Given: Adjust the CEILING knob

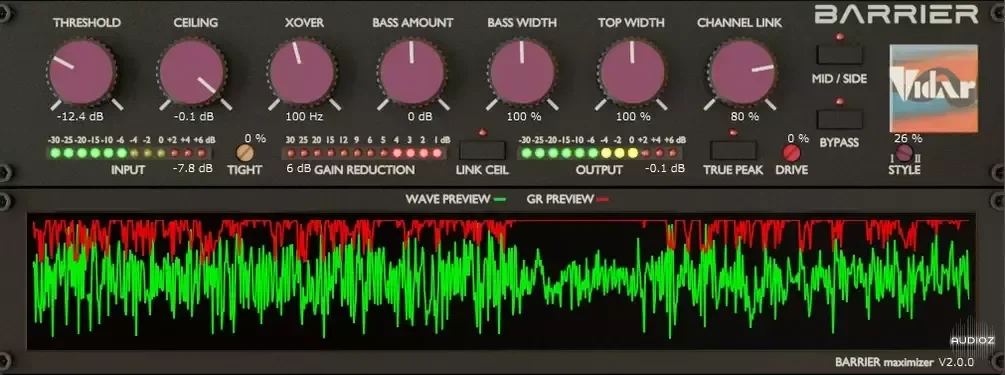Looking at the screenshot, I should [192, 72].
